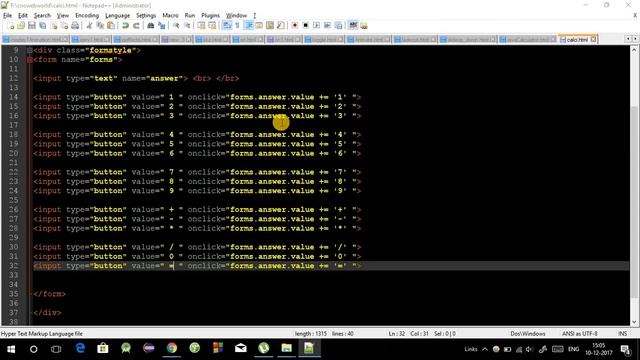640x360 pixels.
Task: Click the Dos\Windows status bar entry
Action: coord(528,333)
